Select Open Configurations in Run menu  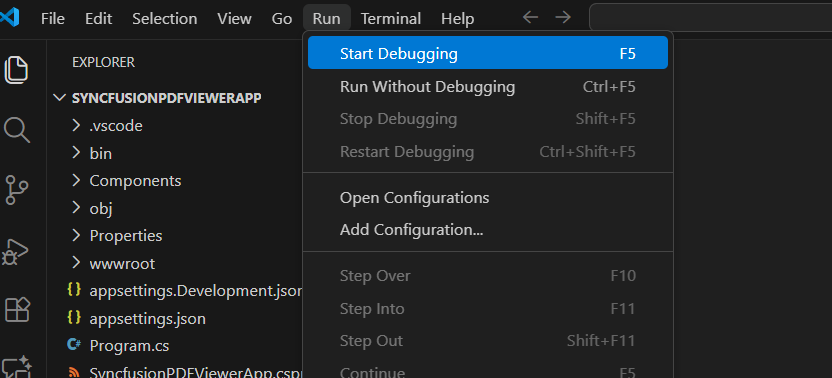pyautogui.click(x=488, y=197)
